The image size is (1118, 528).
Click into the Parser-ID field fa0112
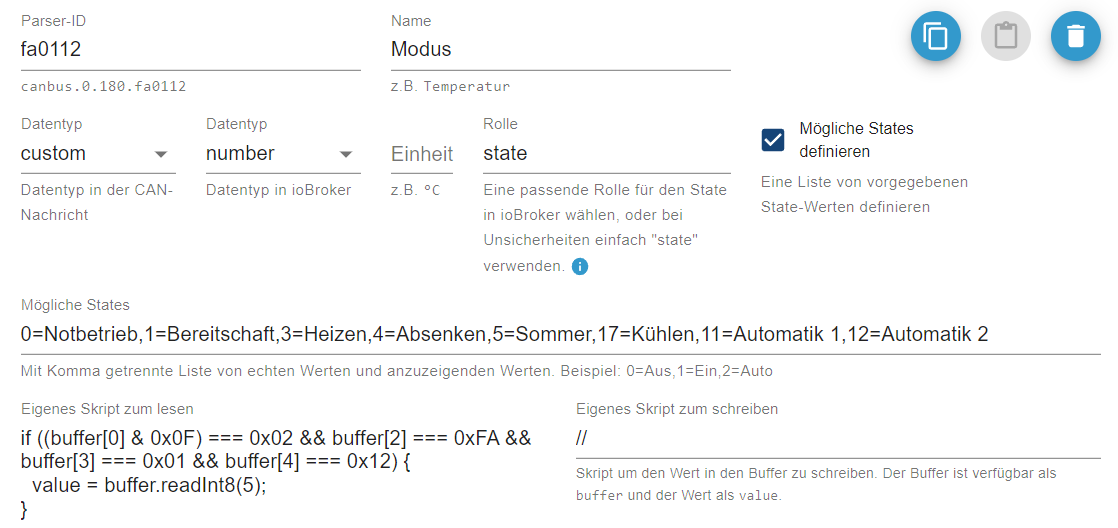click(x=190, y=49)
